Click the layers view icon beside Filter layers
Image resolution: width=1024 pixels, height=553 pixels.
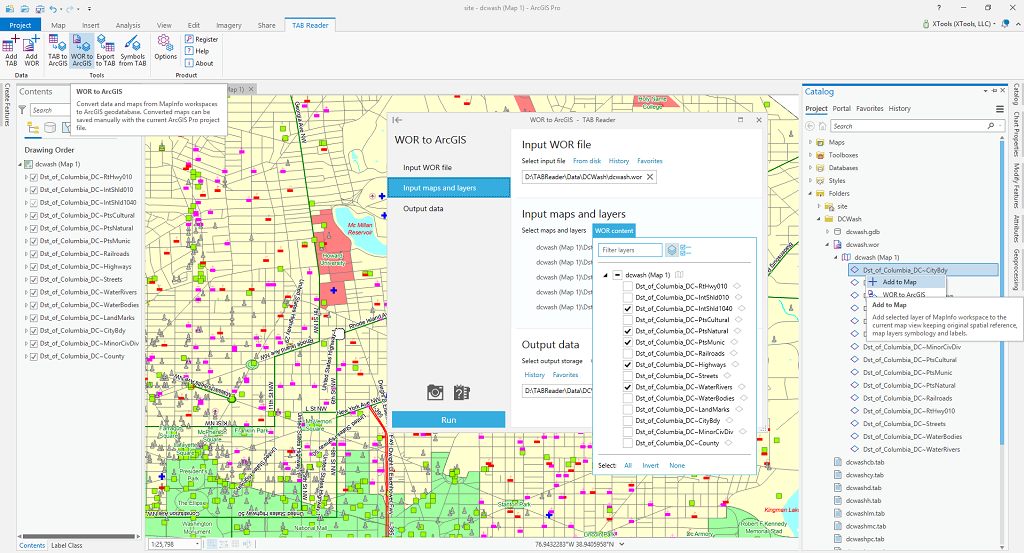[671, 250]
